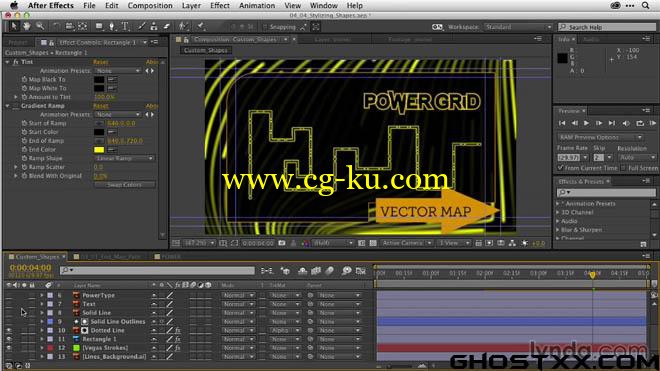
Task: Go to first frame in Preview panel
Action: [562, 123]
